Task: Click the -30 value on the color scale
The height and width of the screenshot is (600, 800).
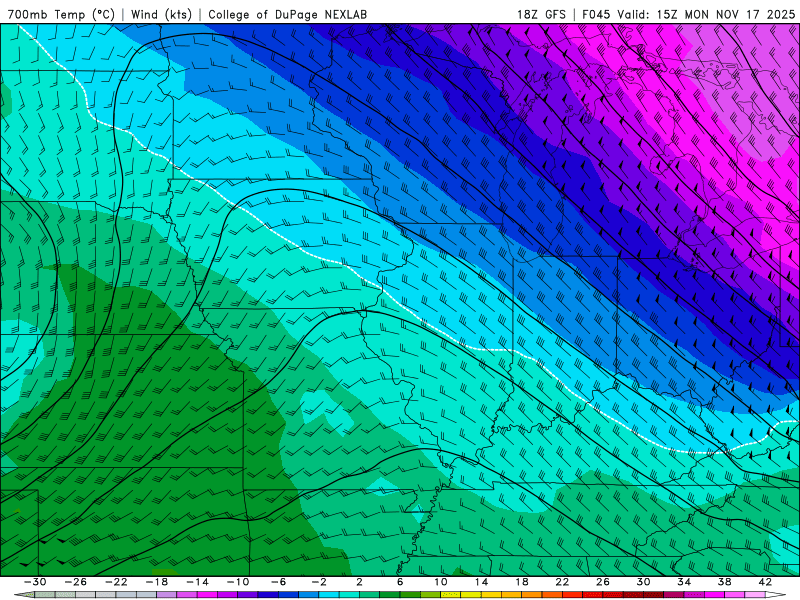Action: point(35,582)
